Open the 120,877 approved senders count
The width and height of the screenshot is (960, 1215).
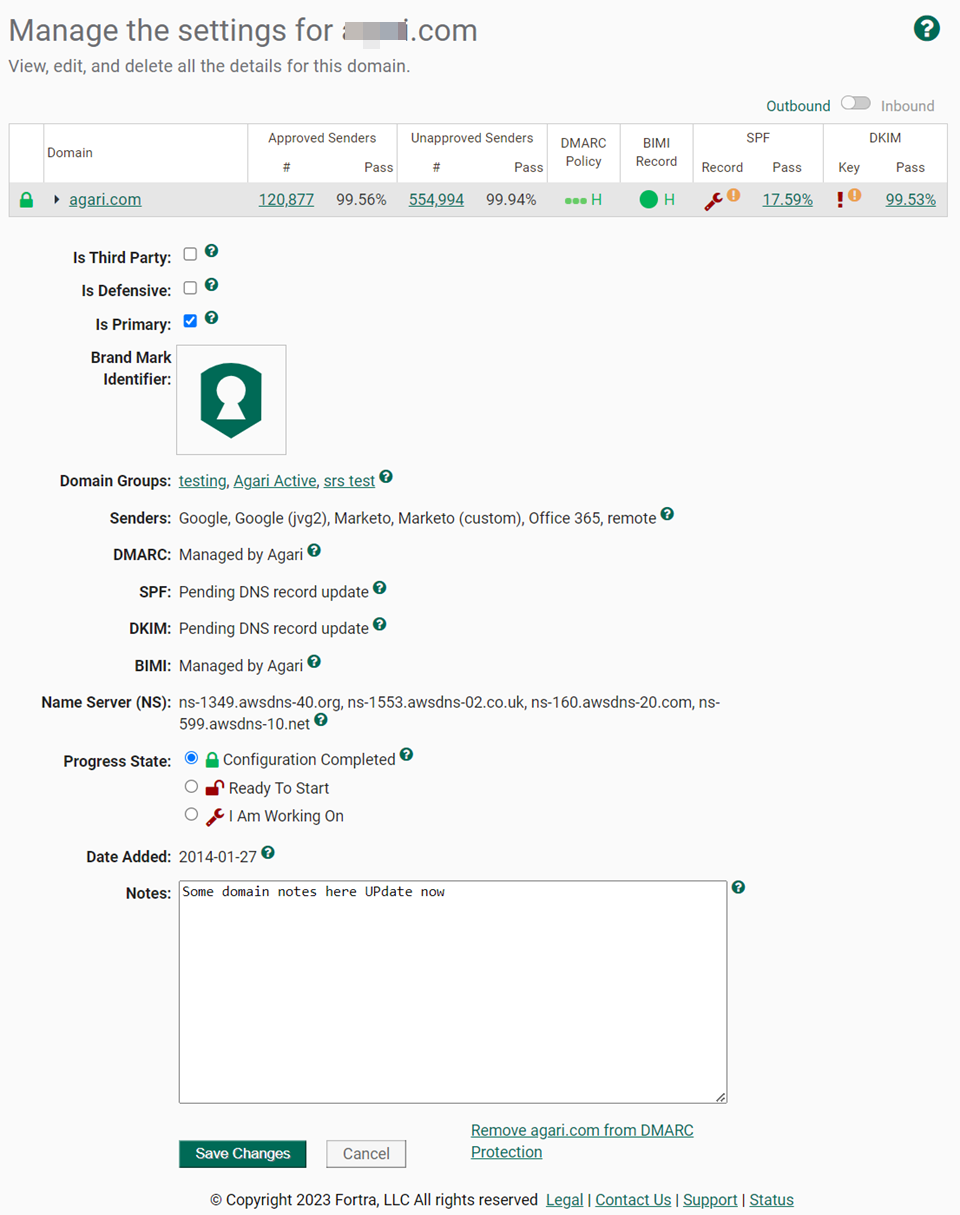[x=286, y=199]
